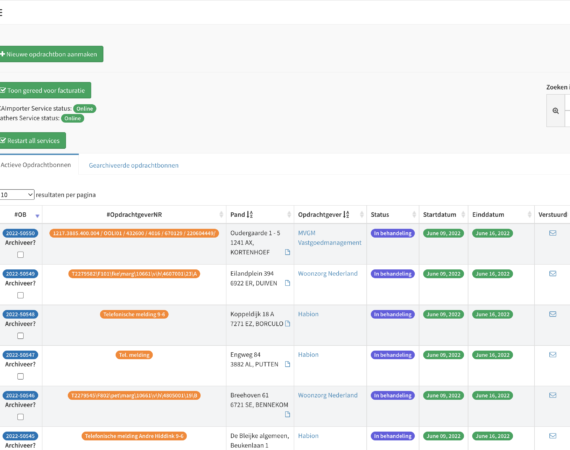Tick Archiveer checkbox for 2022-50550
The width and height of the screenshot is (570, 450).
[x=20, y=254]
